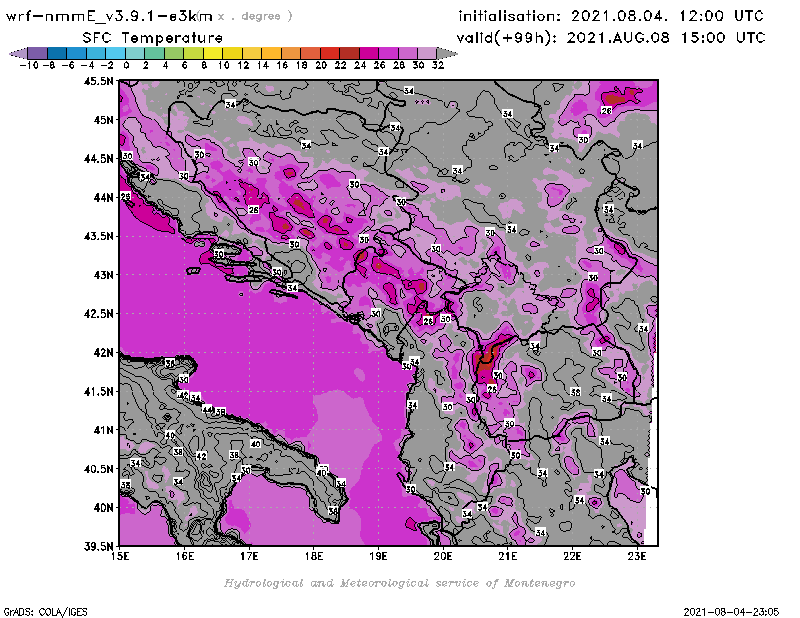The width and height of the screenshot is (800, 618).
Task: Click the color bar swatch between -10 and -8
Action: [38, 53]
